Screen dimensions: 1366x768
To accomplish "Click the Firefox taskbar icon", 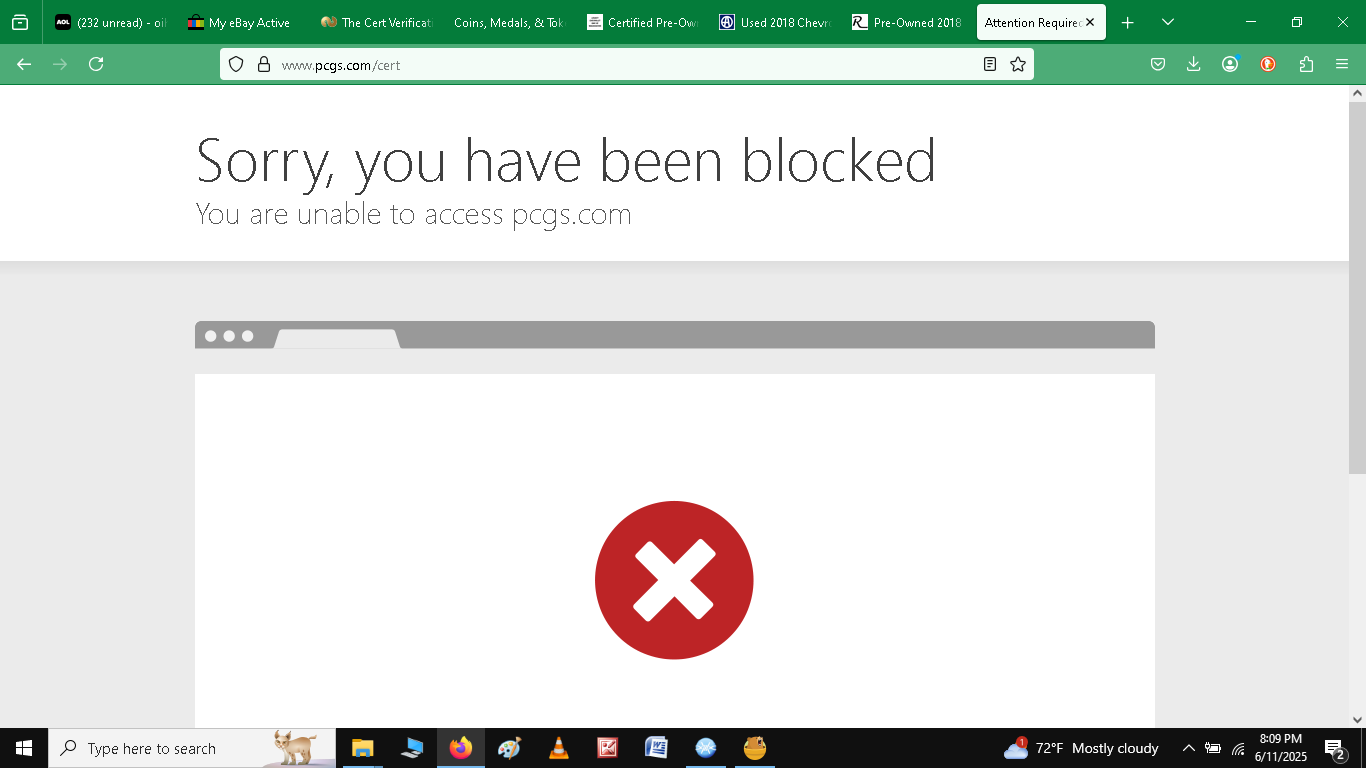I will (x=460, y=748).
